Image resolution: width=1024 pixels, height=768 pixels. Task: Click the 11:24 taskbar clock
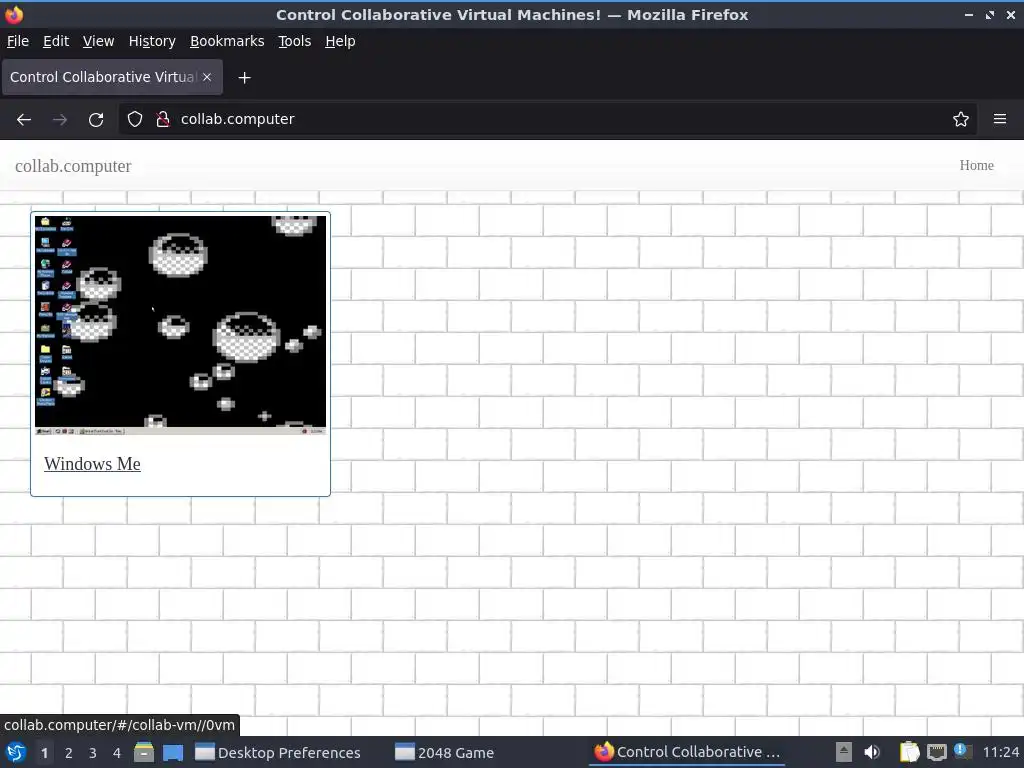click(x=1000, y=752)
